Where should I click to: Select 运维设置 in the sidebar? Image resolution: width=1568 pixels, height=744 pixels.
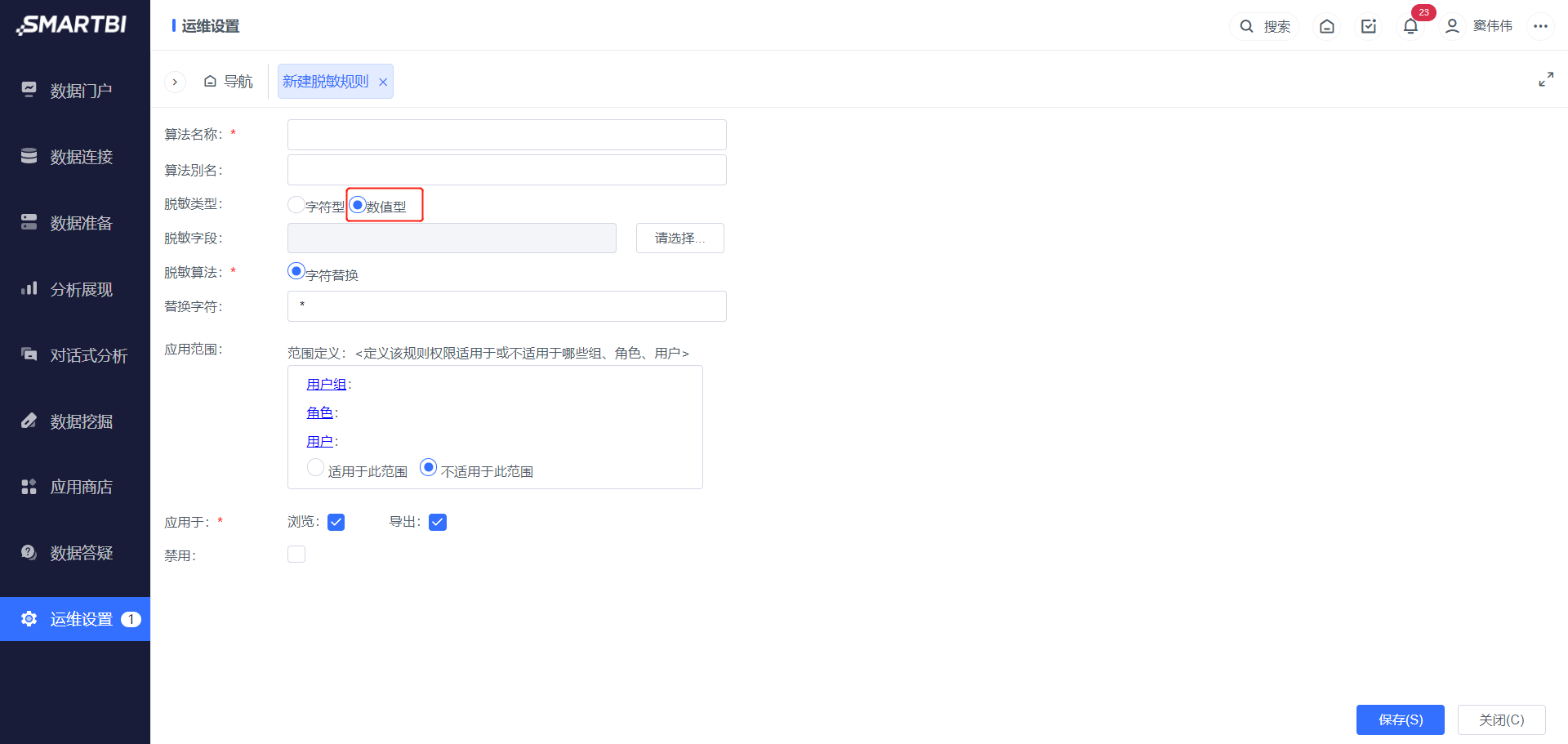[75, 619]
